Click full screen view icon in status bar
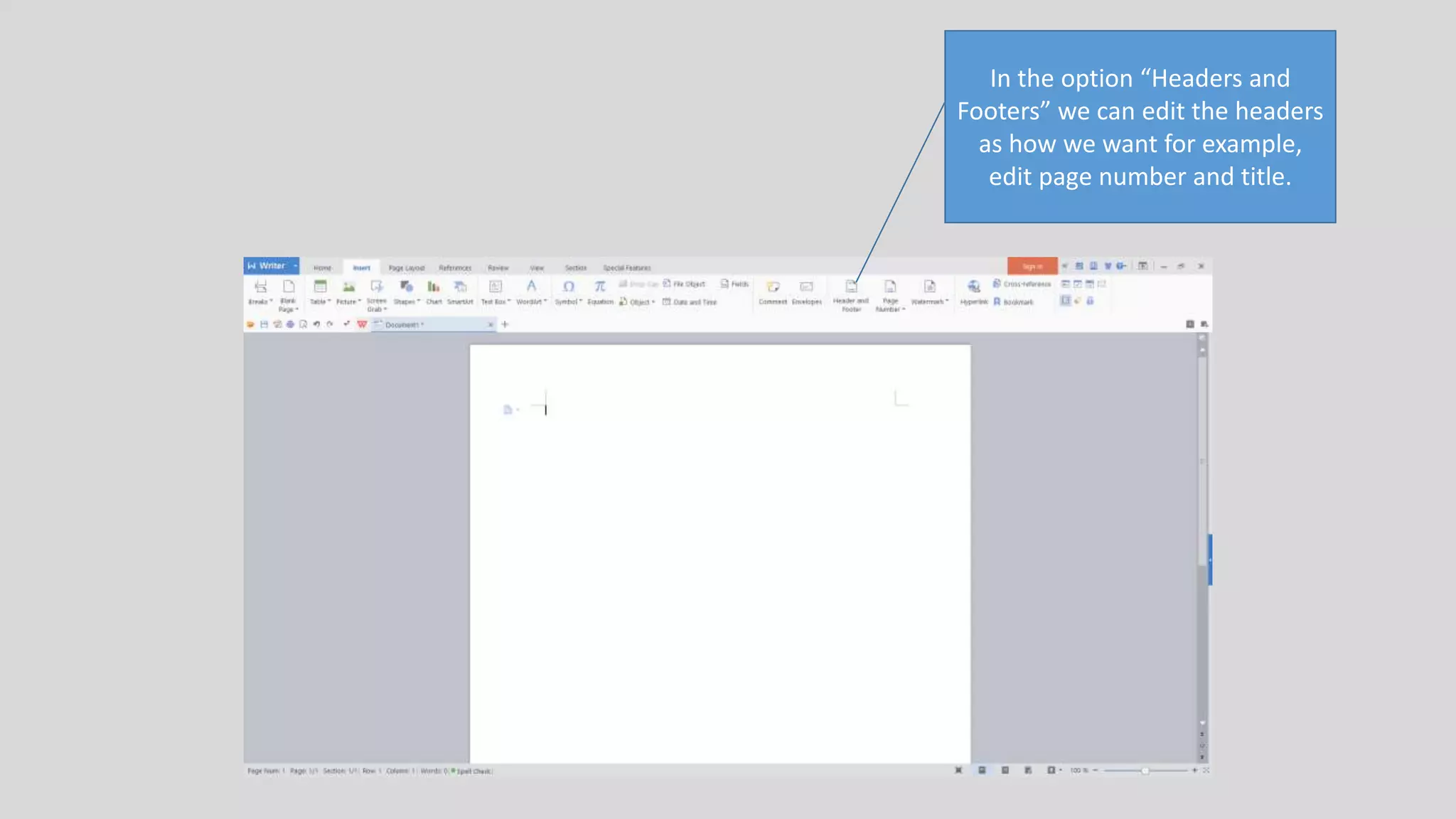Image resolution: width=1456 pixels, height=819 pixels. 958,770
